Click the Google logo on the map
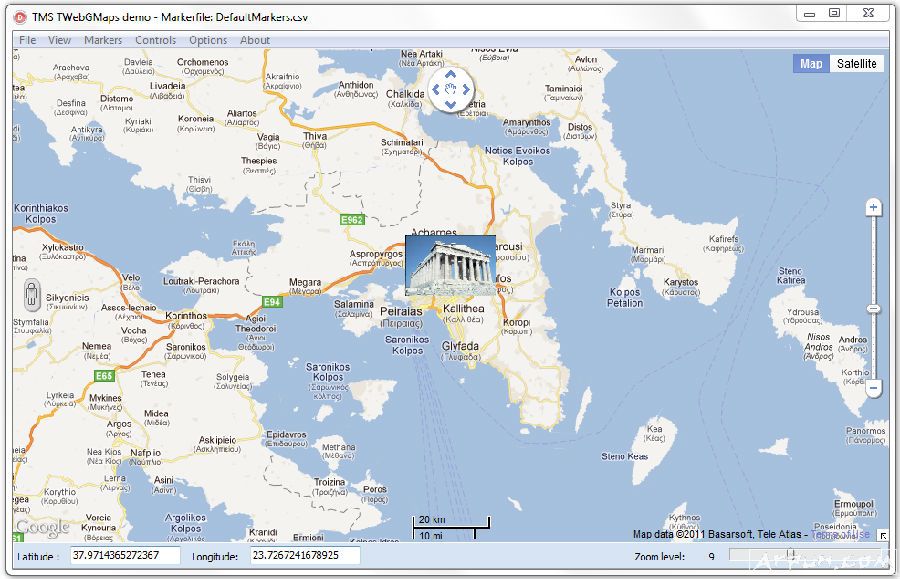The width and height of the screenshot is (900, 579). click(42, 527)
